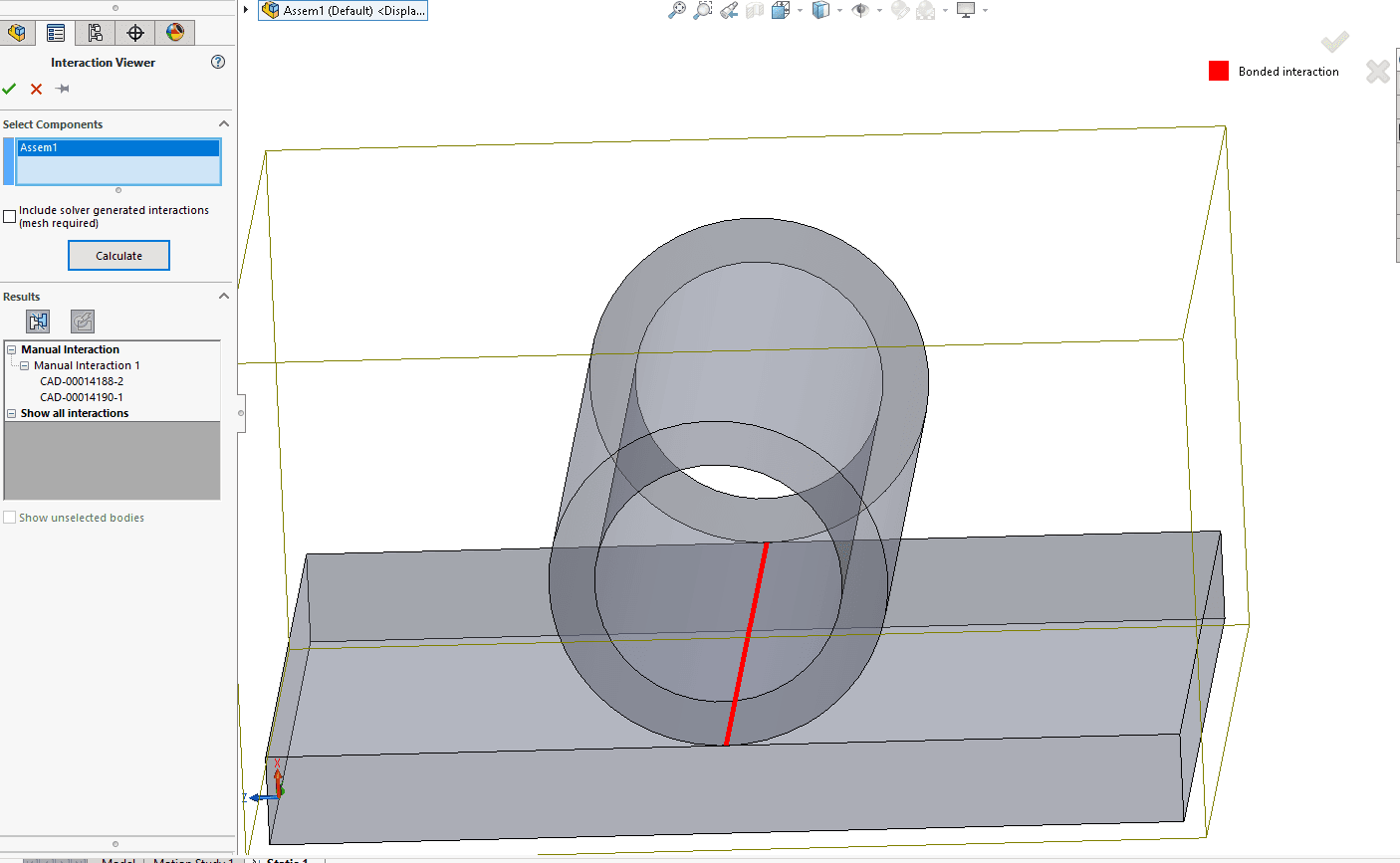The width and height of the screenshot is (1400, 863).
Task: Click the Previous View icon
Action: point(729,10)
